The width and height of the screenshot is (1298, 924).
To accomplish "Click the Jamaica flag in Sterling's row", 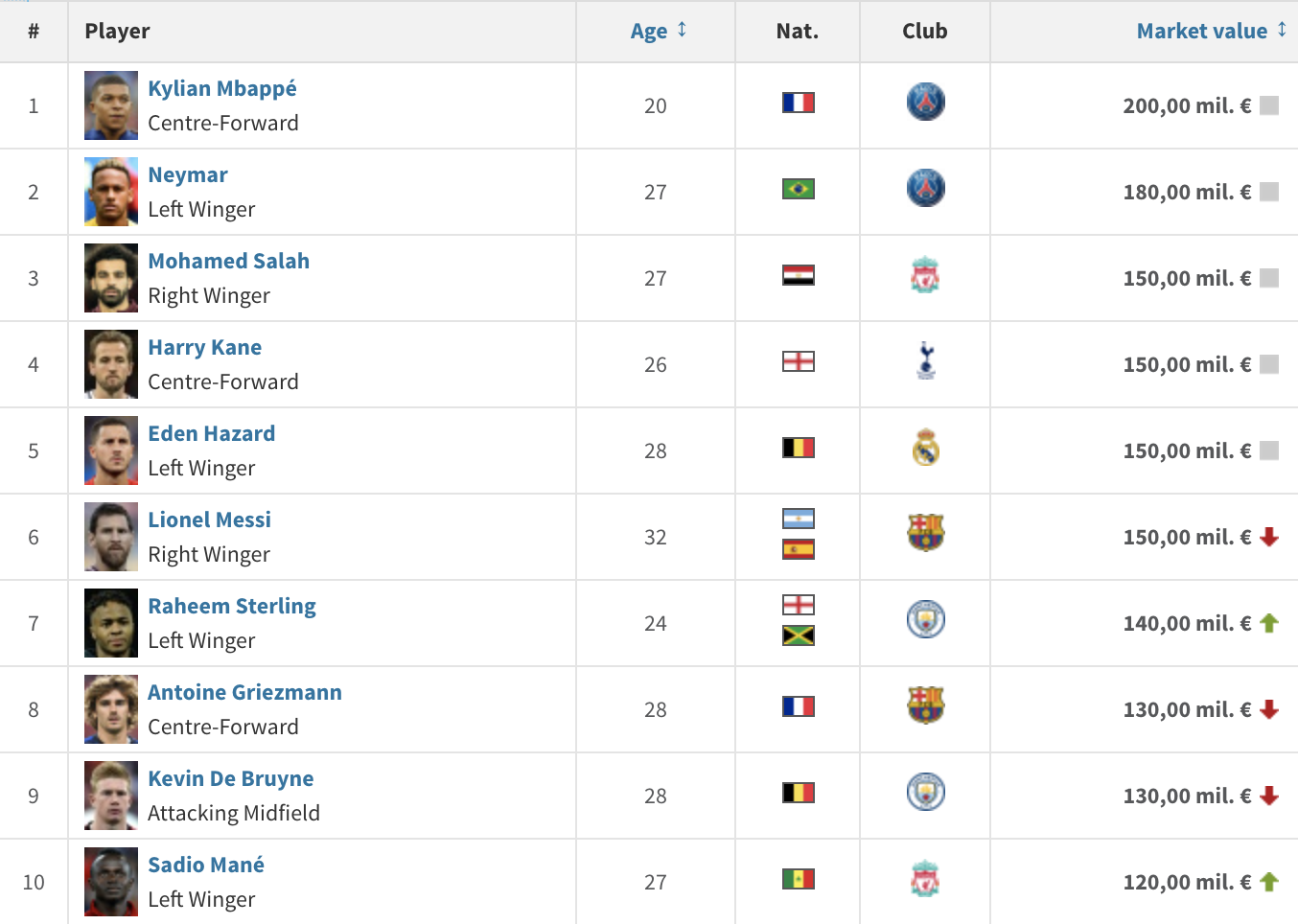I will (798, 635).
